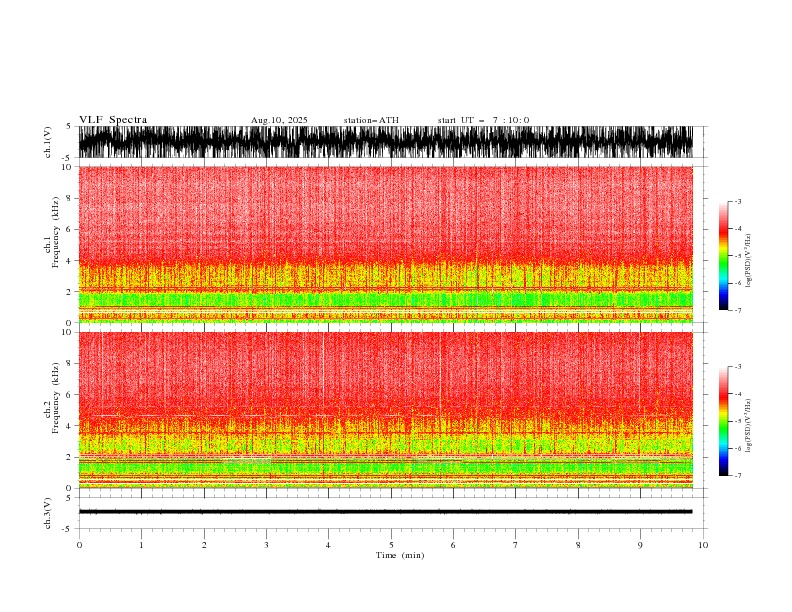Click the 'station=ATH' label
Image resolution: width=792 pixels, height=612 pixels.
(371, 120)
